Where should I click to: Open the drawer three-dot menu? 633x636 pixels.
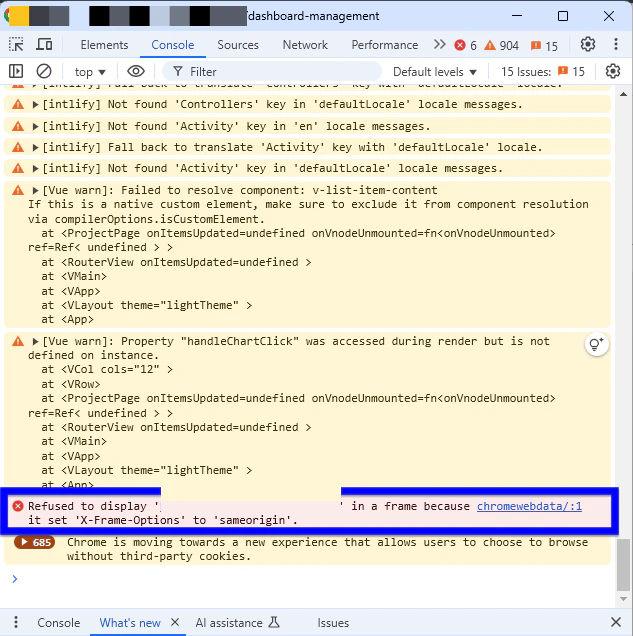(16, 622)
